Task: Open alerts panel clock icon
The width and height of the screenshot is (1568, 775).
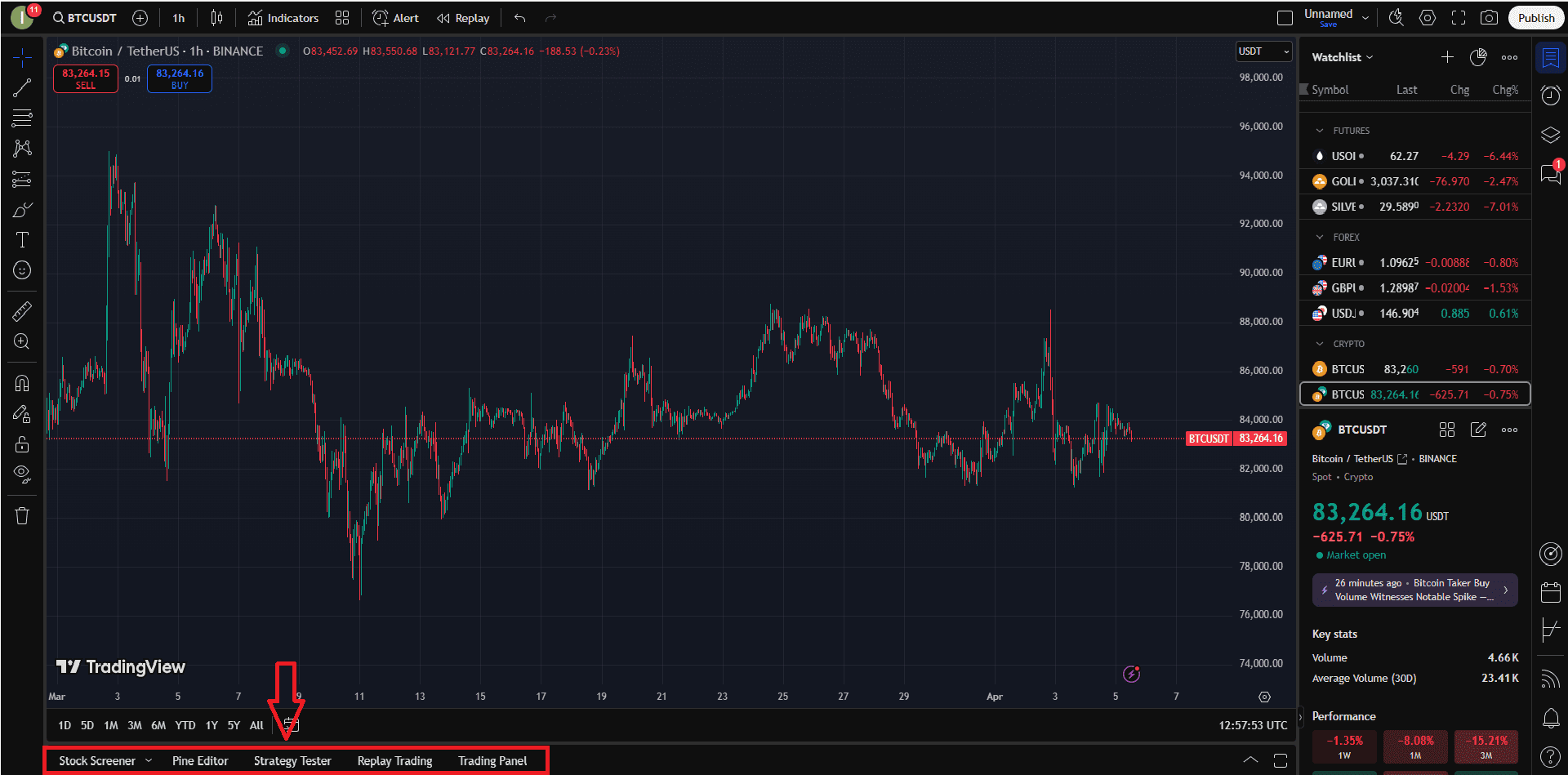Action: click(1550, 96)
